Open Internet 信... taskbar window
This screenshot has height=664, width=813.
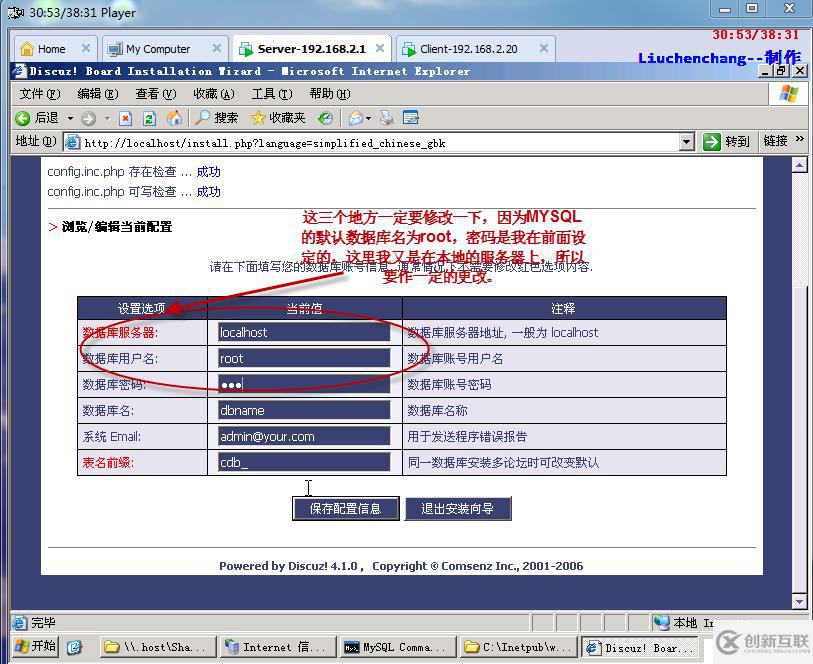(x=278, y=647)
